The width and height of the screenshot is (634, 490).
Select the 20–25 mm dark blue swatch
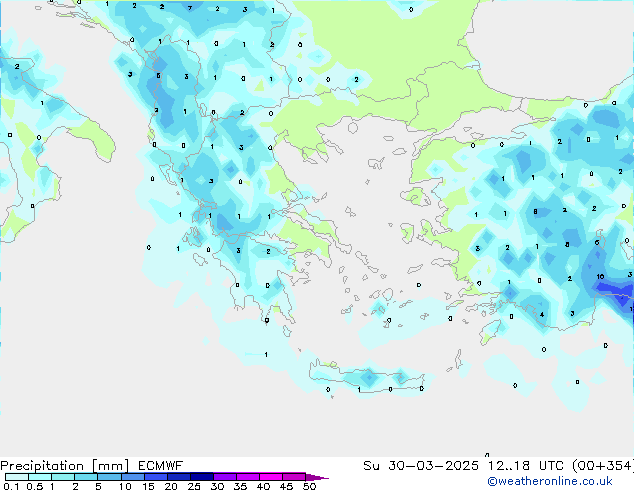(x=178, y=477)
